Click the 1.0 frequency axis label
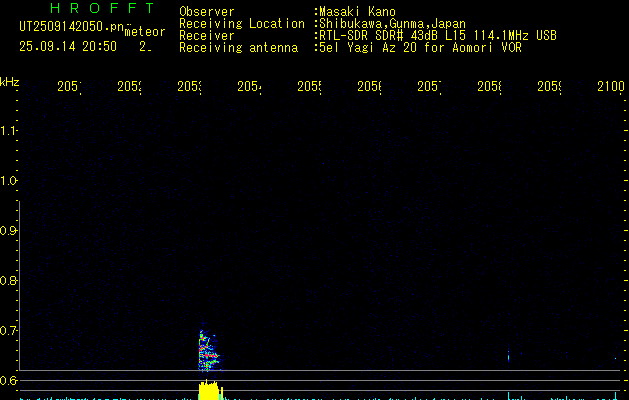 pos(8,181)
